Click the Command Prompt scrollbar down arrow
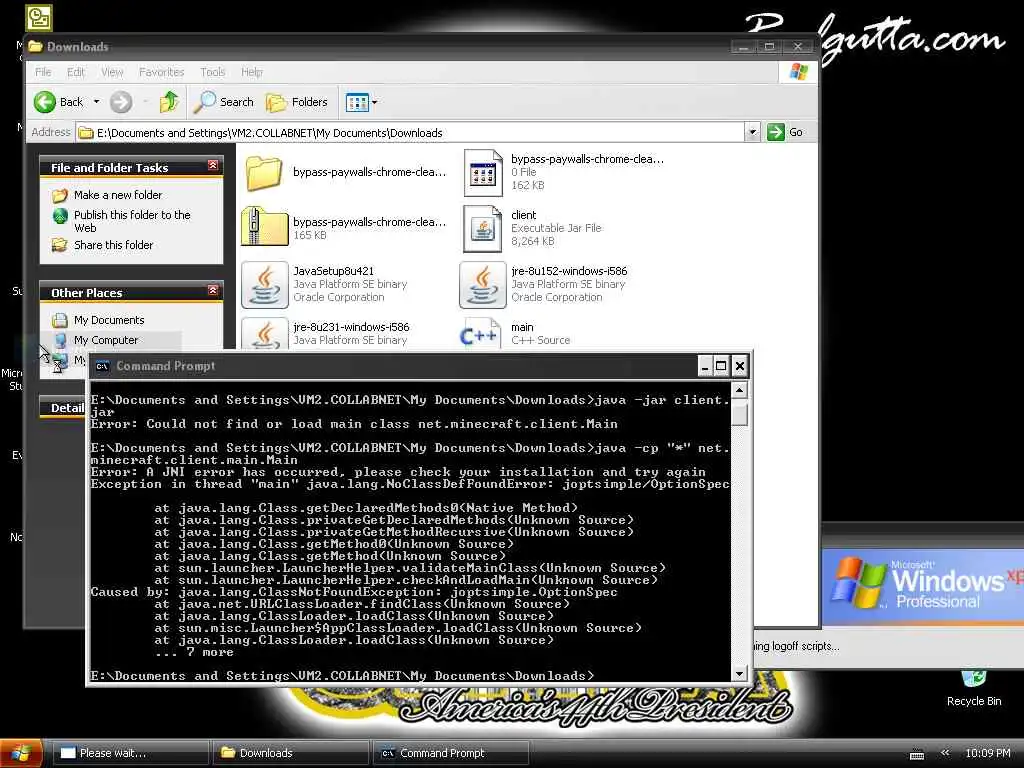This screenshot has width=1024, height=768. pos(739,673)
